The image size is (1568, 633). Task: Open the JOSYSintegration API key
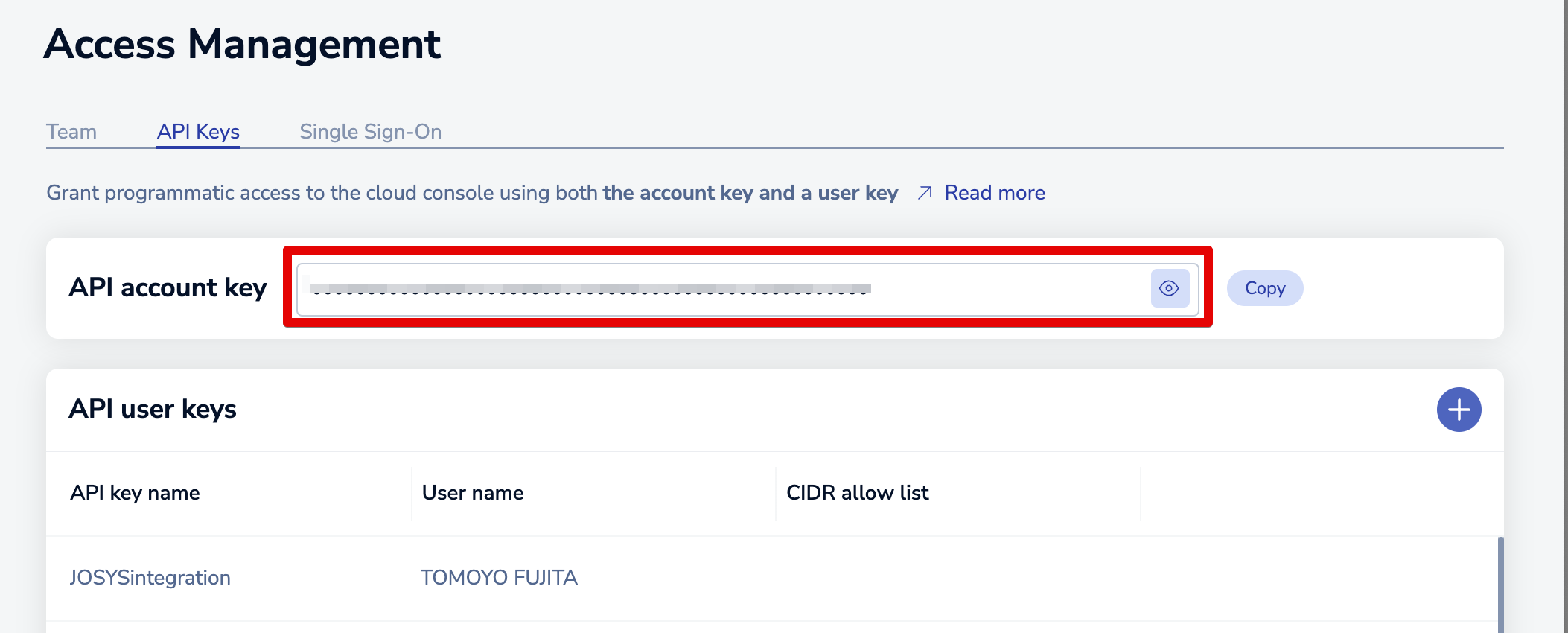coord(150,578)
